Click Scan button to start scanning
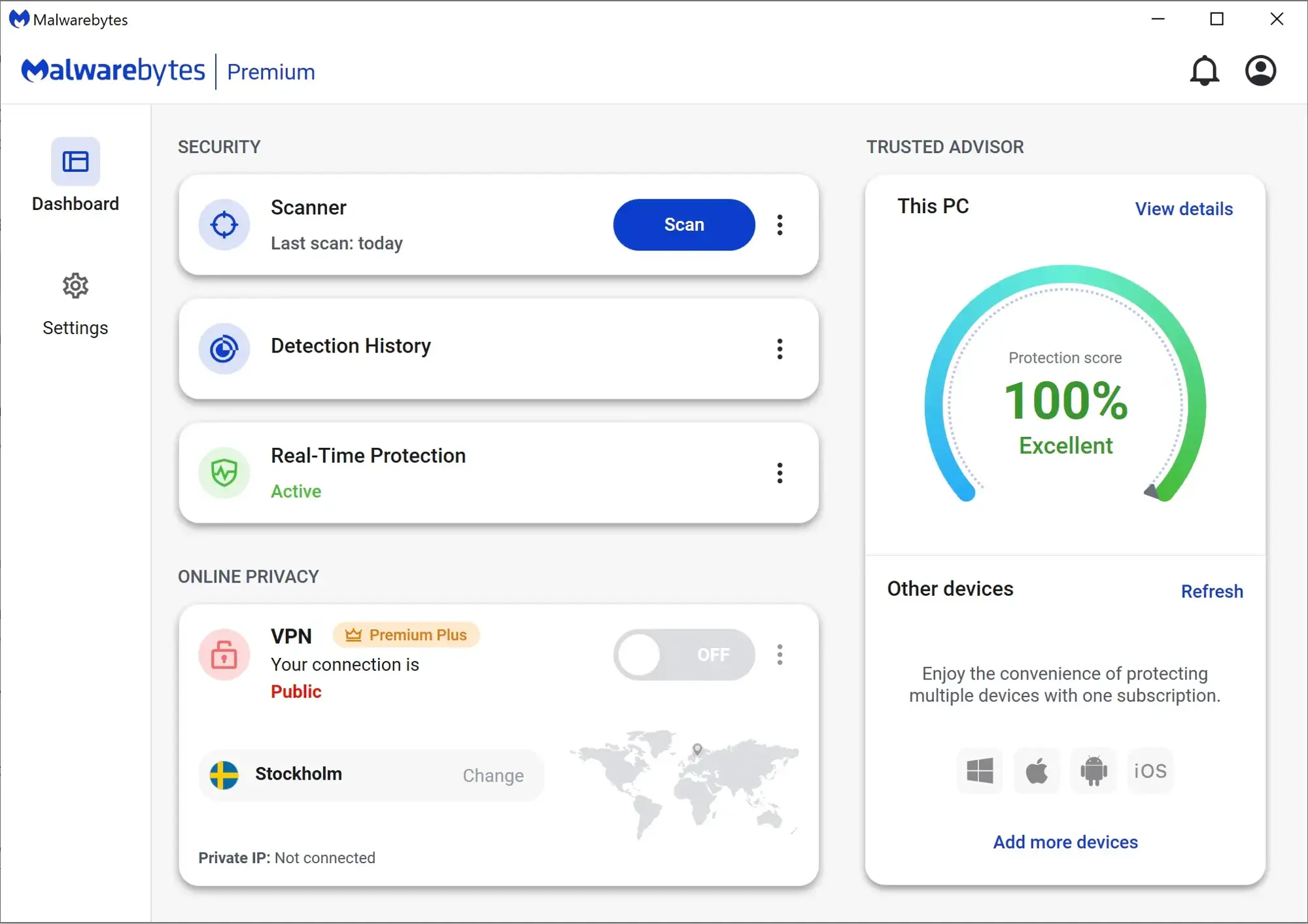Screen dimensions: 1308x924 click(x=685, y=224)
